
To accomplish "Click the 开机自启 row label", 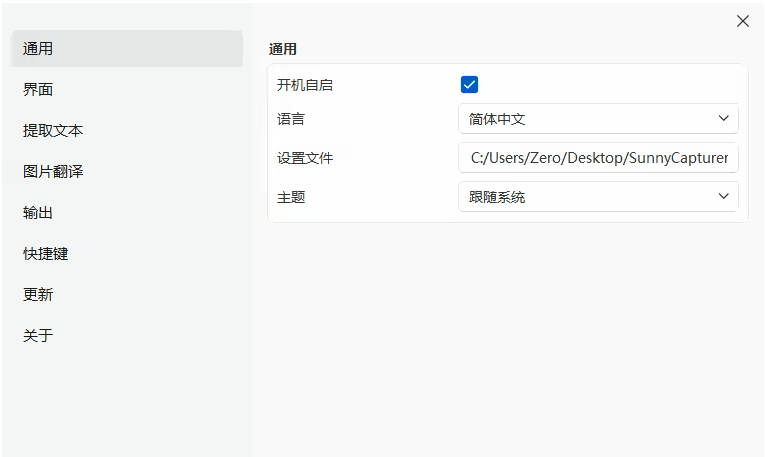I will tap(305, 85).
